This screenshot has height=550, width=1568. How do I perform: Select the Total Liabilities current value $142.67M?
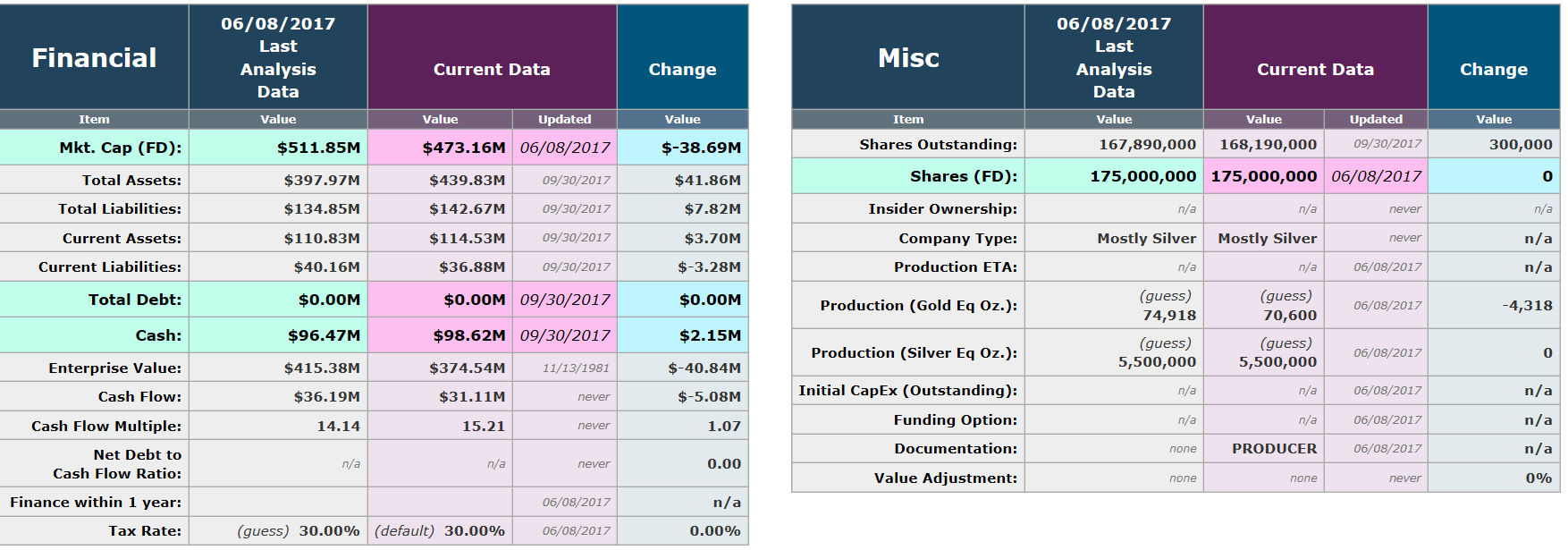click(x=467, y=209)
